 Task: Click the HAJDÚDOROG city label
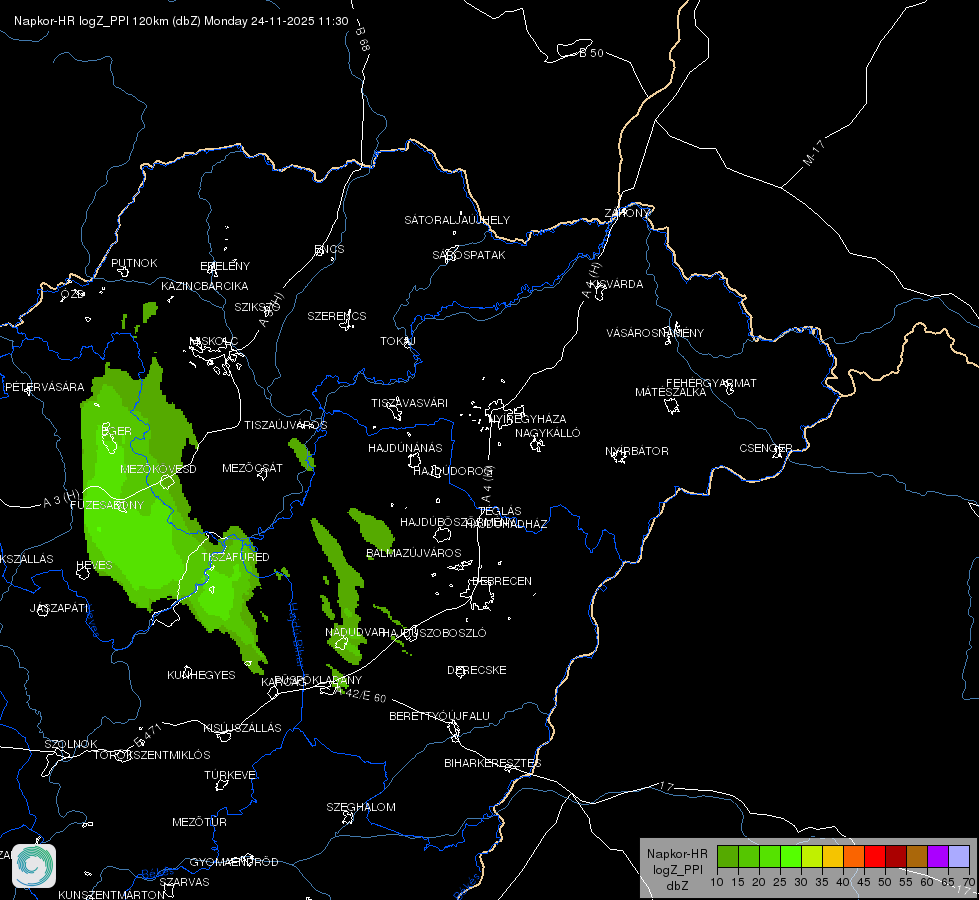(452, 470)
